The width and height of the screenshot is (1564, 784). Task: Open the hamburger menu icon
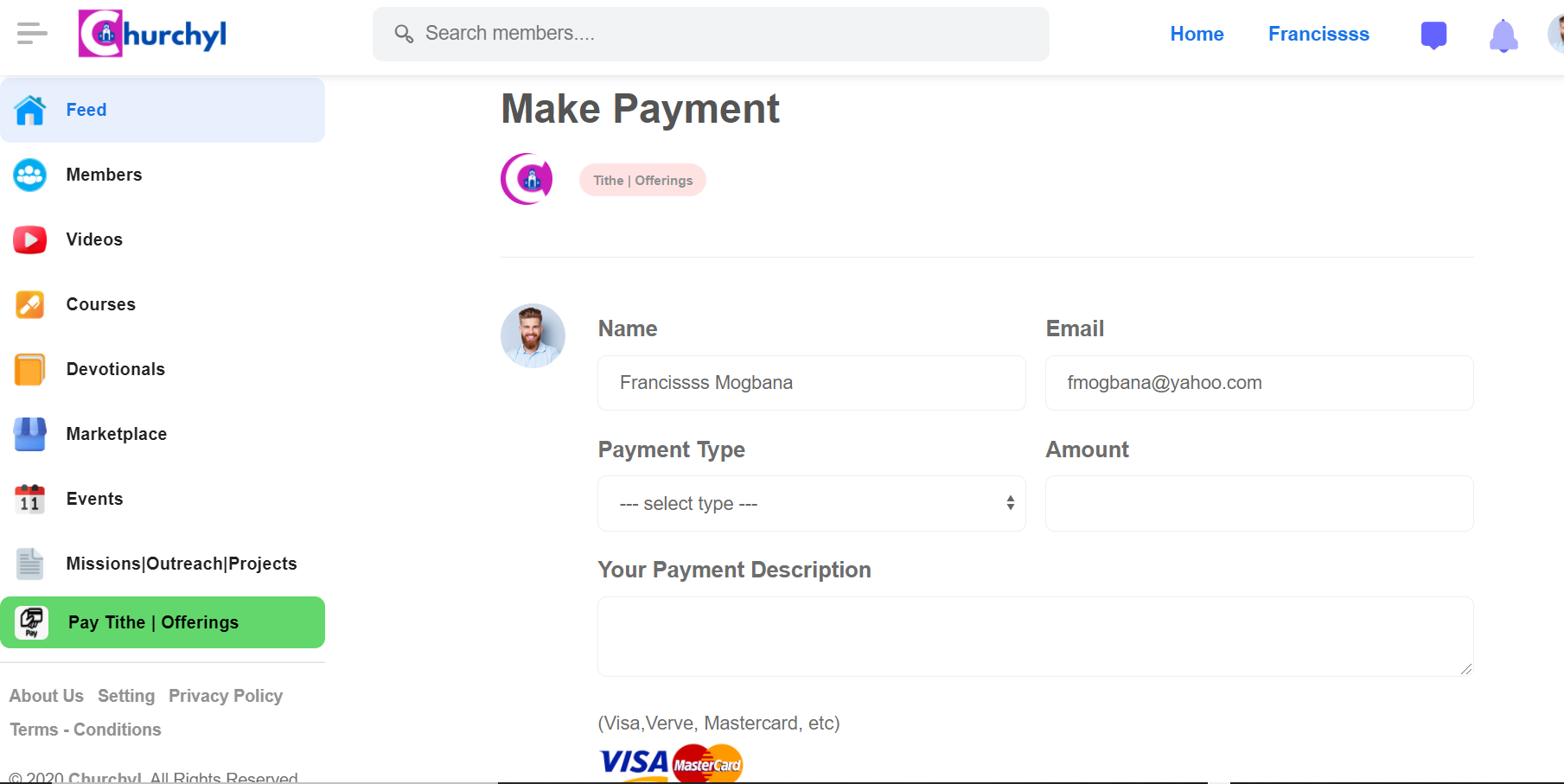(32, 34)
